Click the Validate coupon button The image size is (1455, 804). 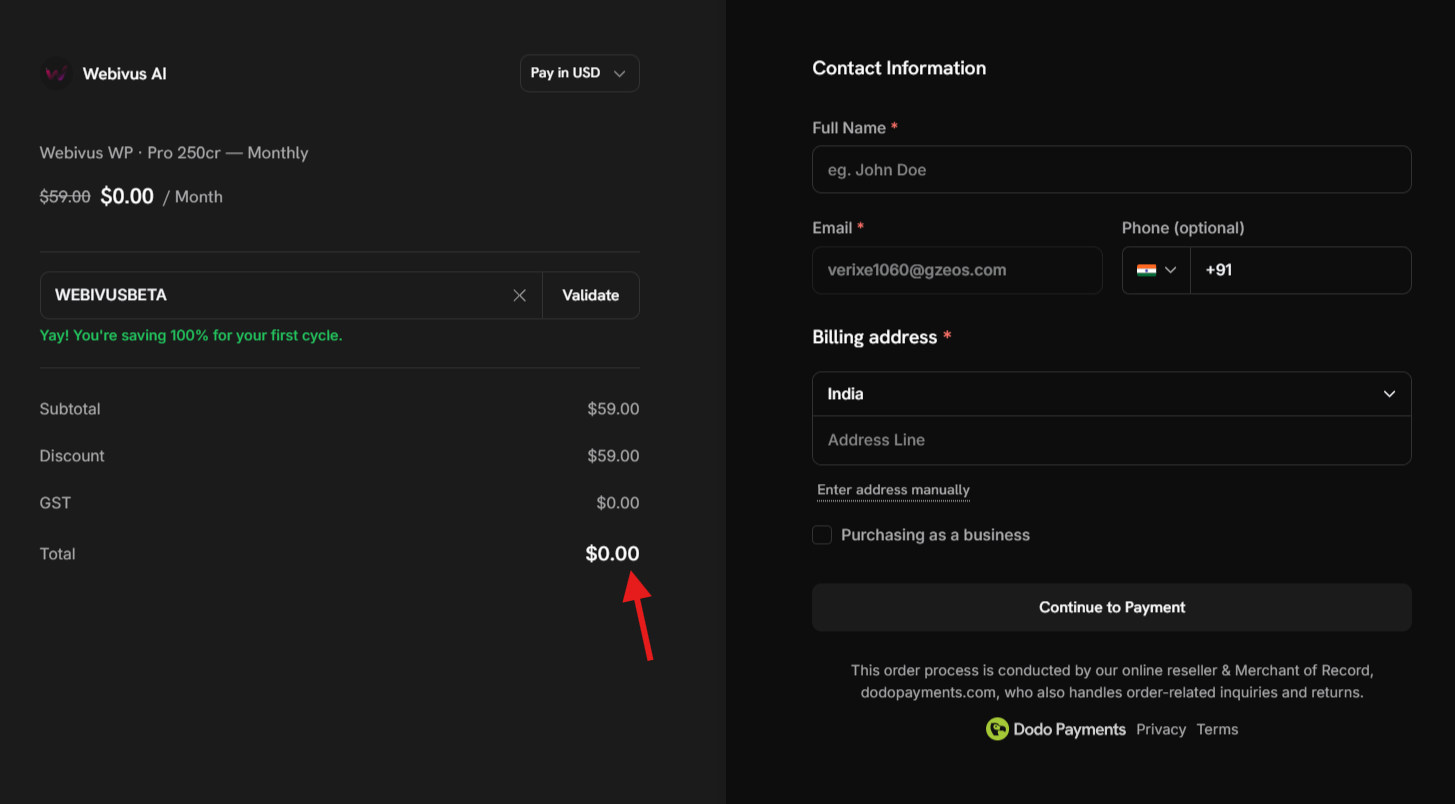[590, 295]
